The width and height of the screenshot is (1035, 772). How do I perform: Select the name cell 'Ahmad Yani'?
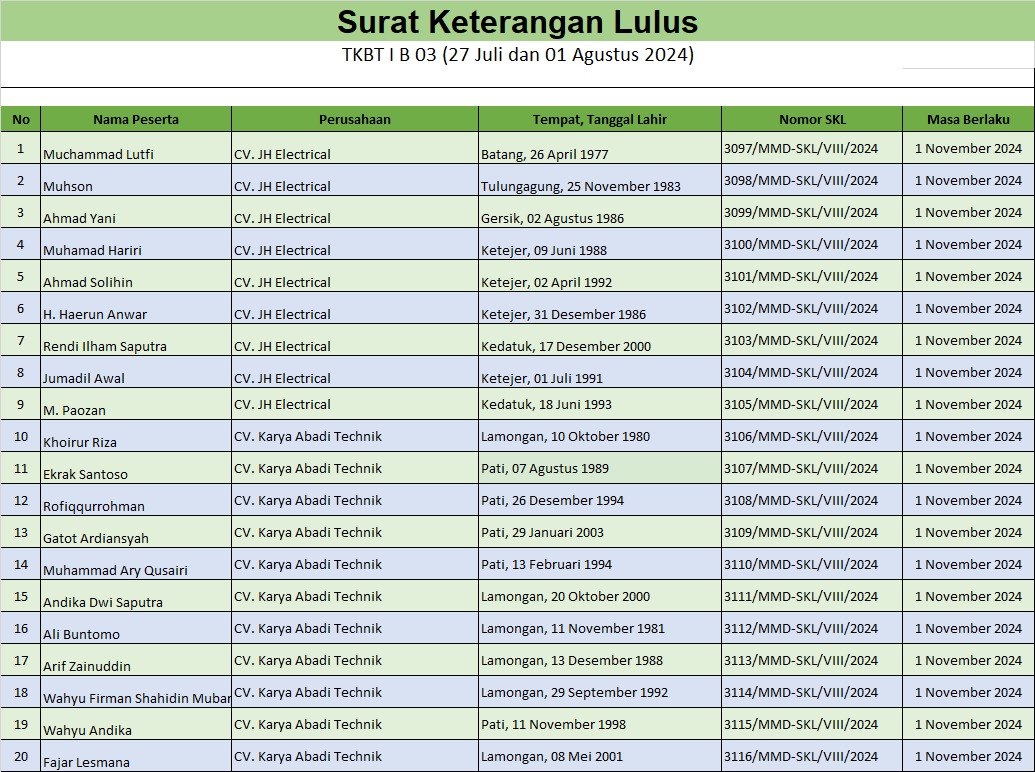(136, 212)
